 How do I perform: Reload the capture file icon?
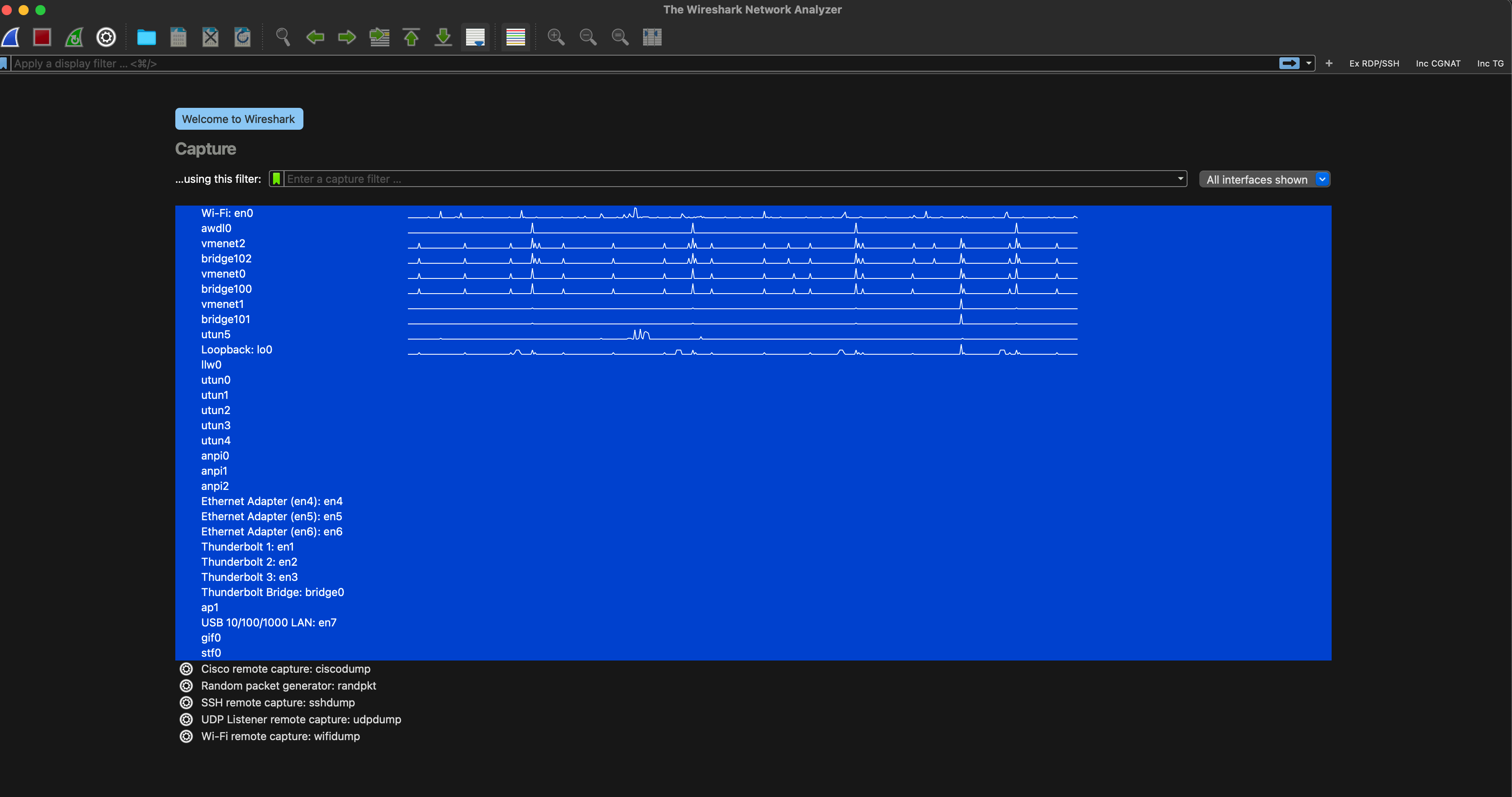click(x=242, y=37)
